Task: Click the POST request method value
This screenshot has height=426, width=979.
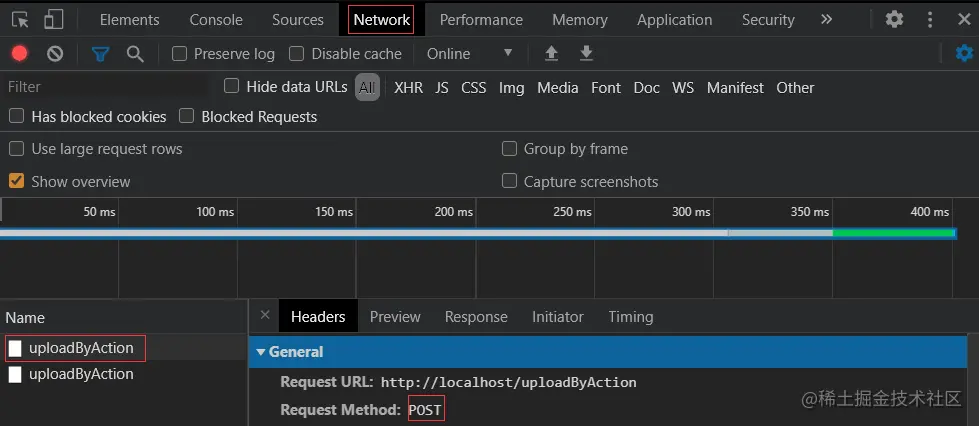Action: click(426, 410)
